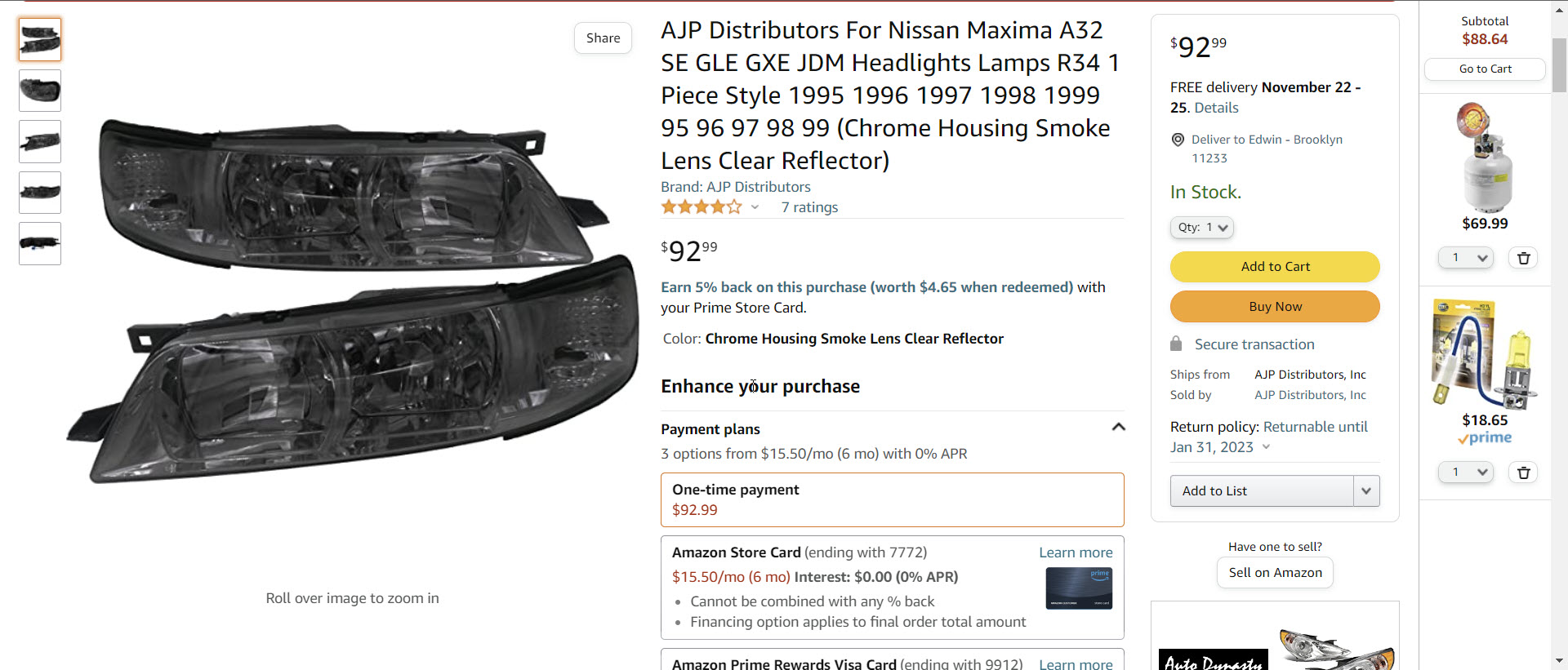
Task: Open the Brand: AJP Distributors link
Action: 735,187
